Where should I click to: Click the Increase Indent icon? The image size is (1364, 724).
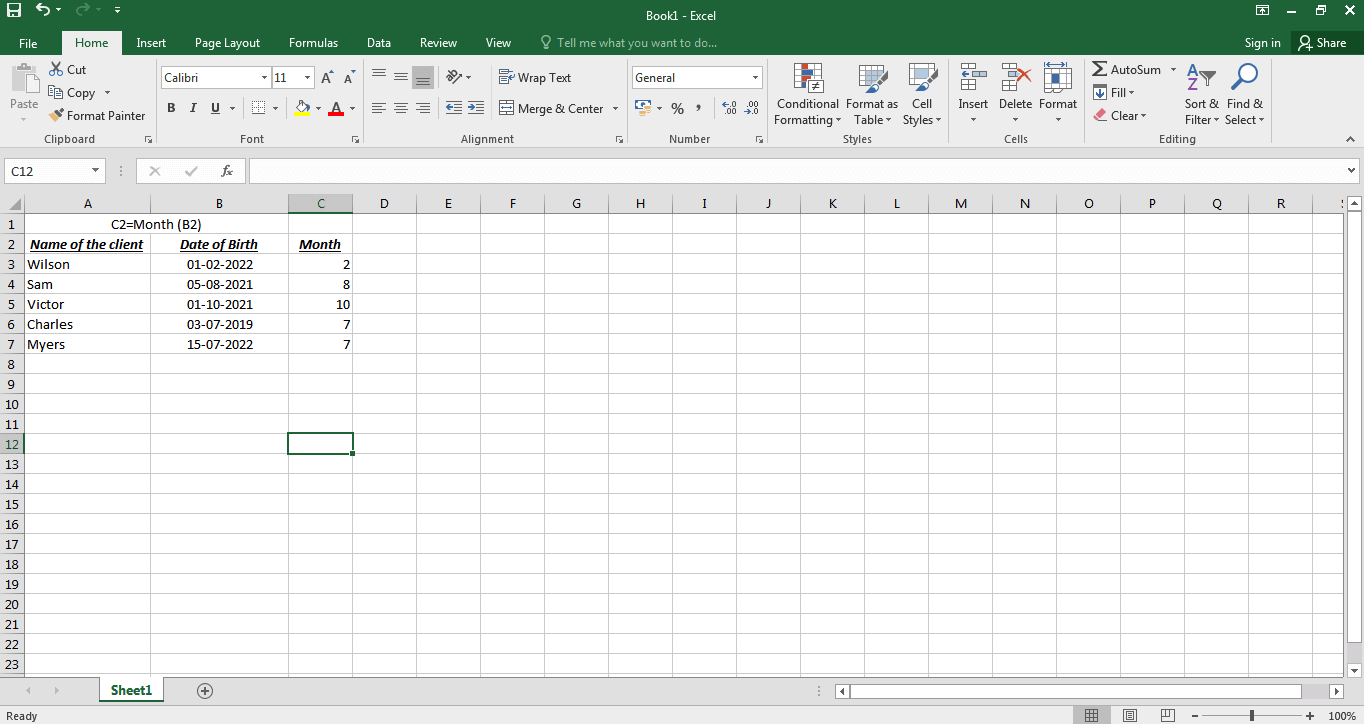(476, 108)
